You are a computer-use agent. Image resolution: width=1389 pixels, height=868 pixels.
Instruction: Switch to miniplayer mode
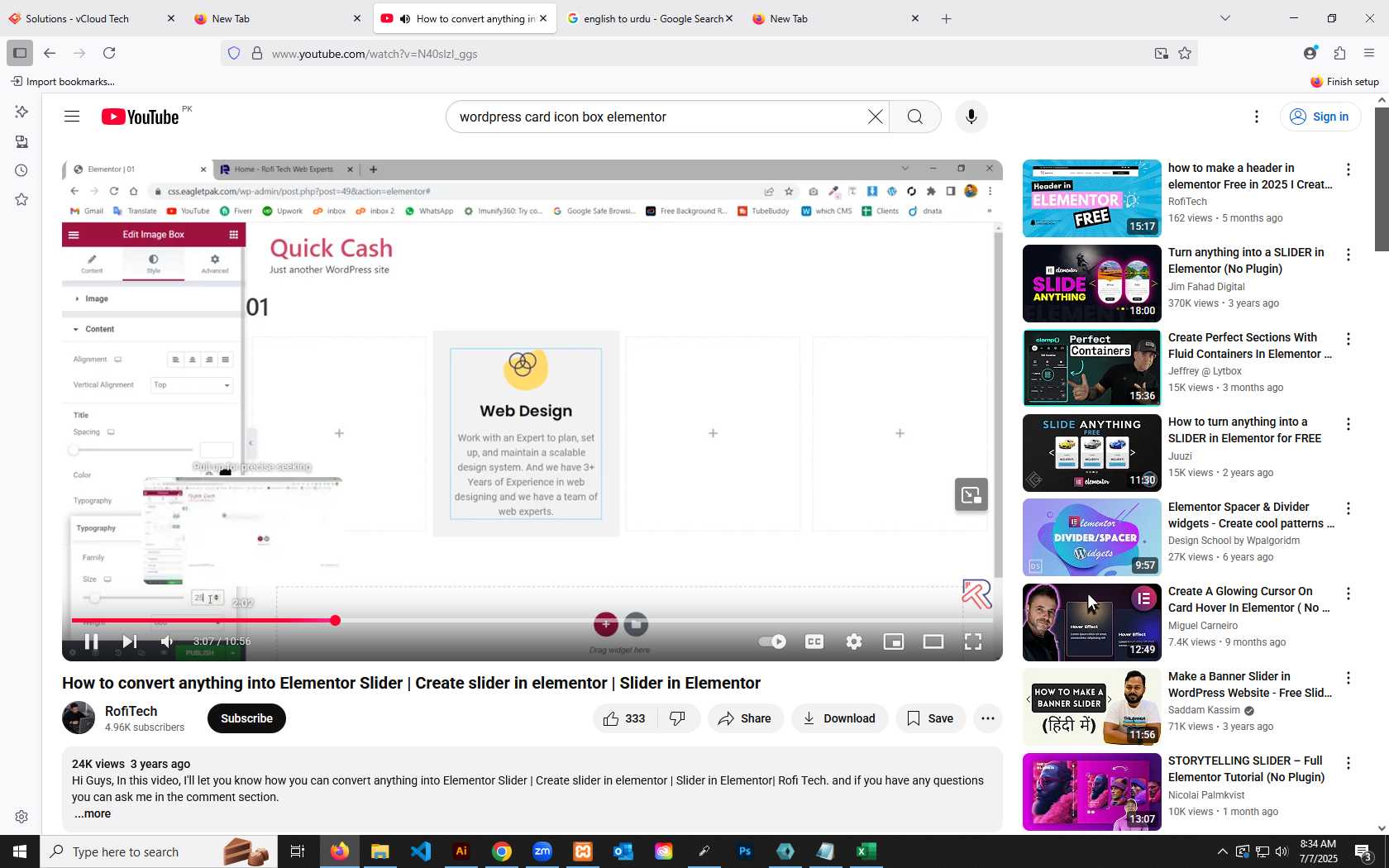pos(894,641)
